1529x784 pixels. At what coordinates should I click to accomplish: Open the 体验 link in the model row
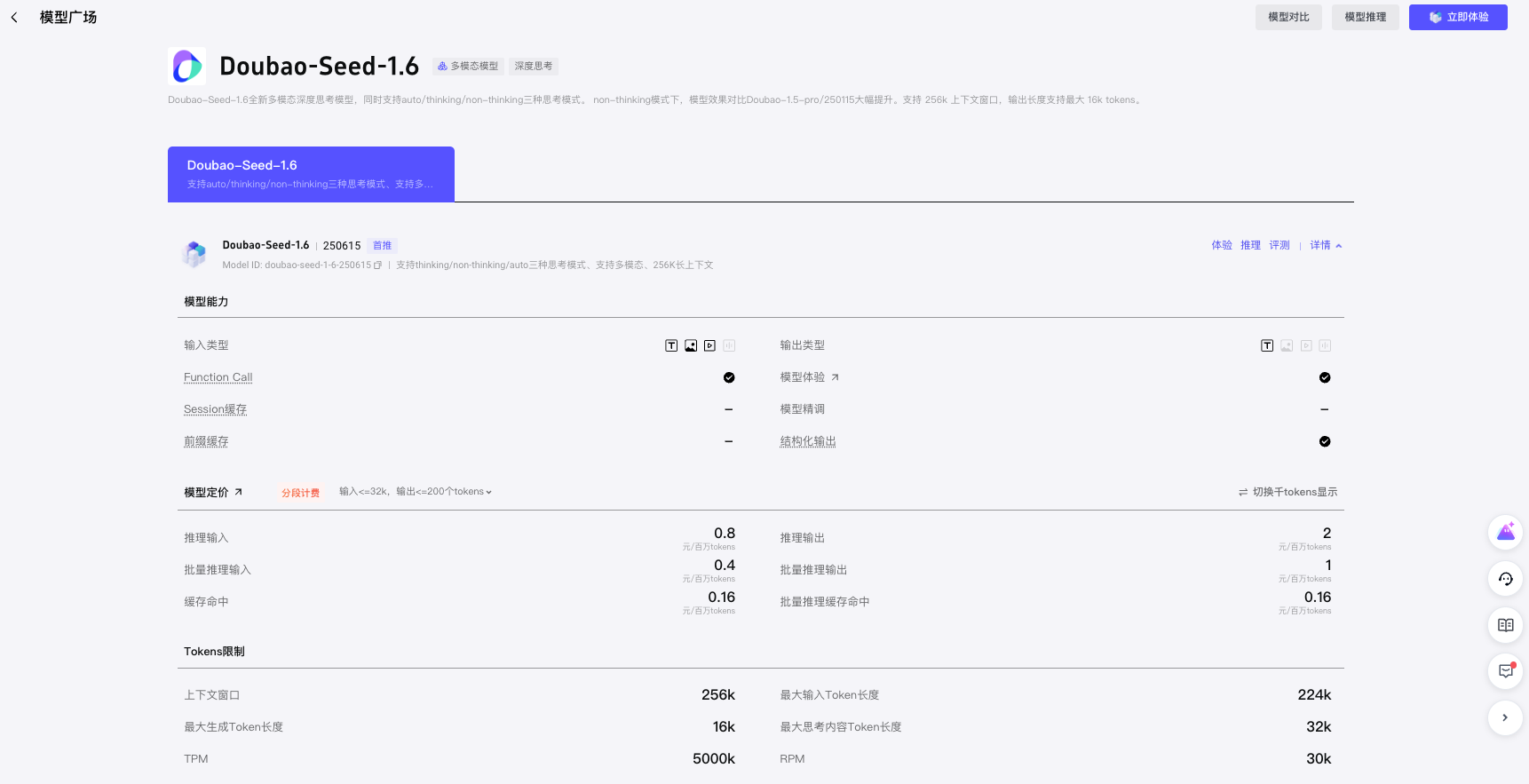tap(1222, 245)
